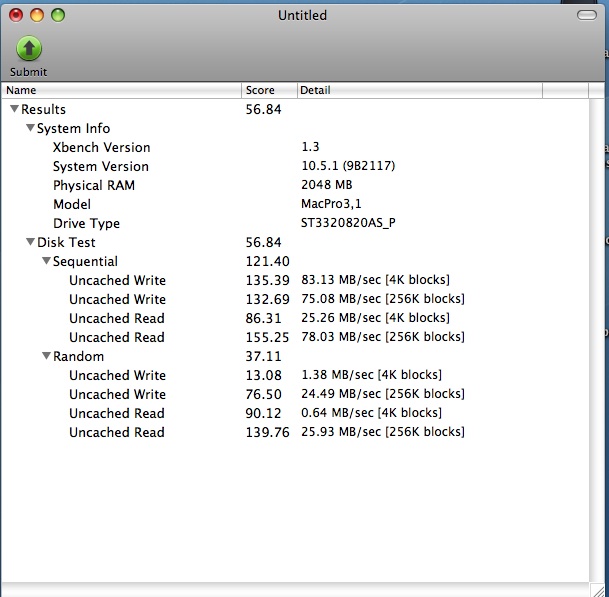
Task: Click the Random score 37.11
Action: (263, 356)
